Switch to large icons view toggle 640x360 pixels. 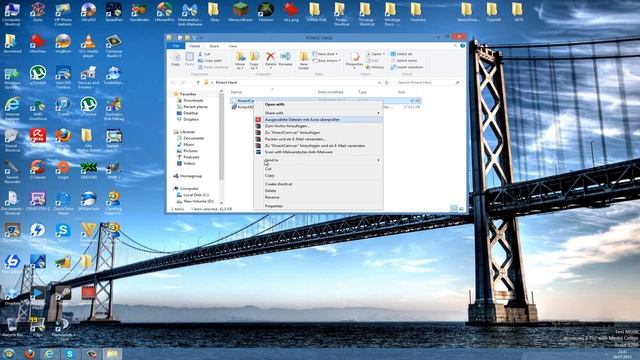[461, 209]
